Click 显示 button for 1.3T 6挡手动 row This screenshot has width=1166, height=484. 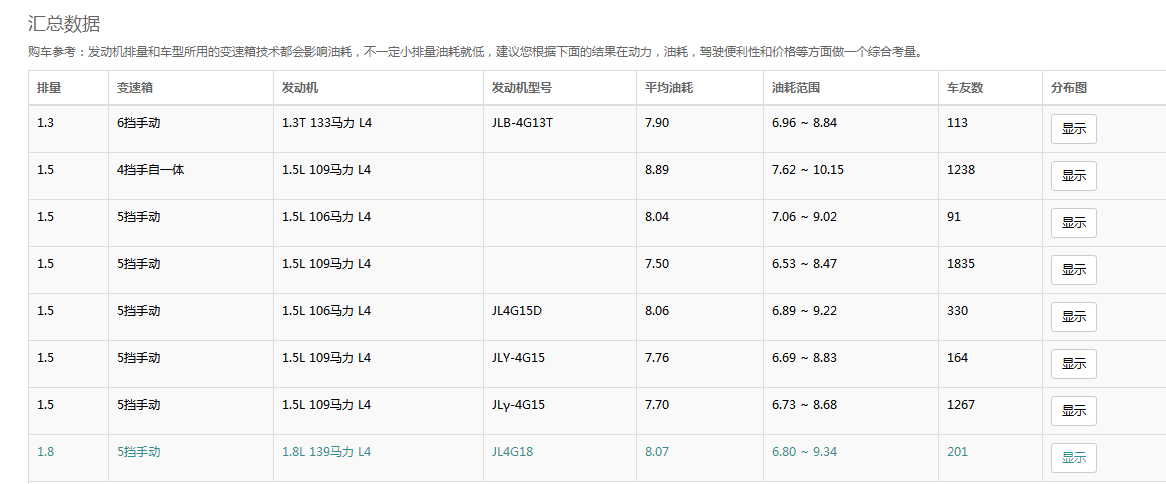point(1073,129)
